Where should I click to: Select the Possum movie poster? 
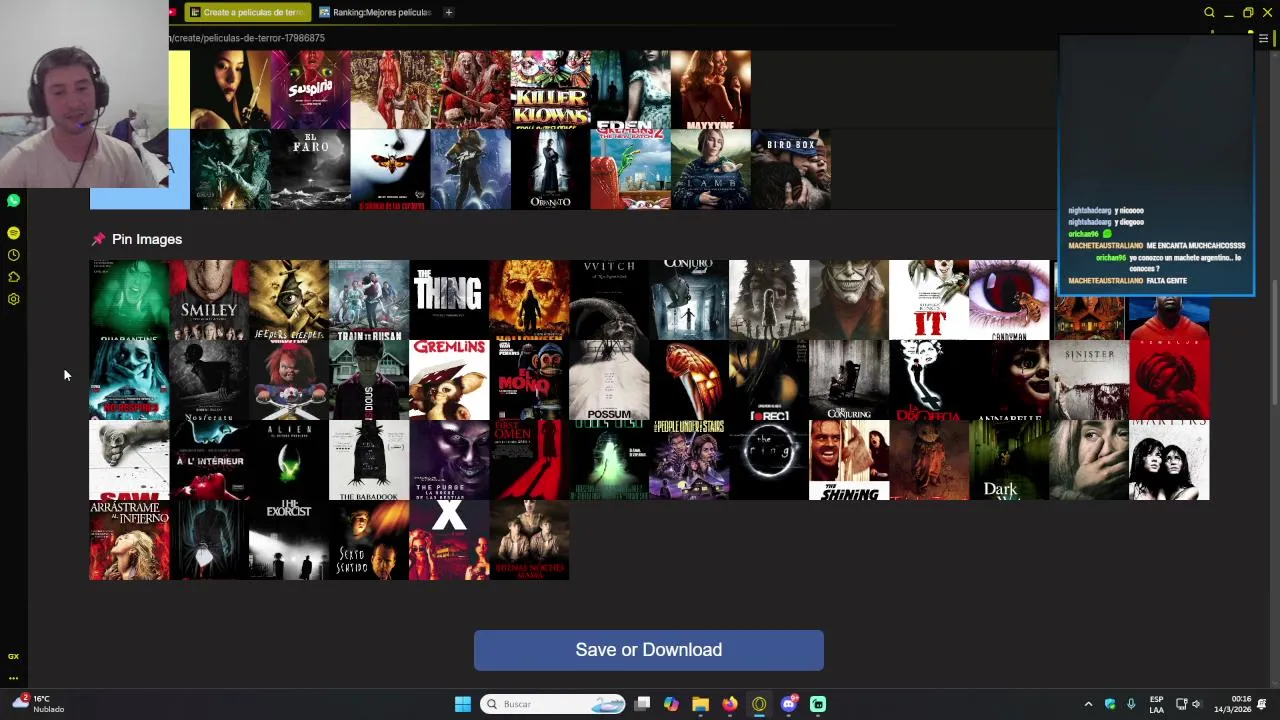point(609,379)
